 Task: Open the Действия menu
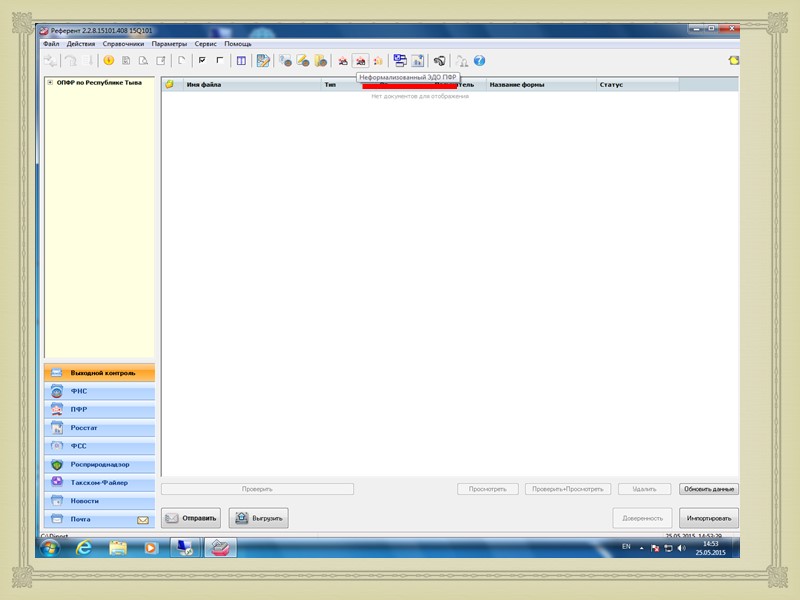tap(81, 44)
